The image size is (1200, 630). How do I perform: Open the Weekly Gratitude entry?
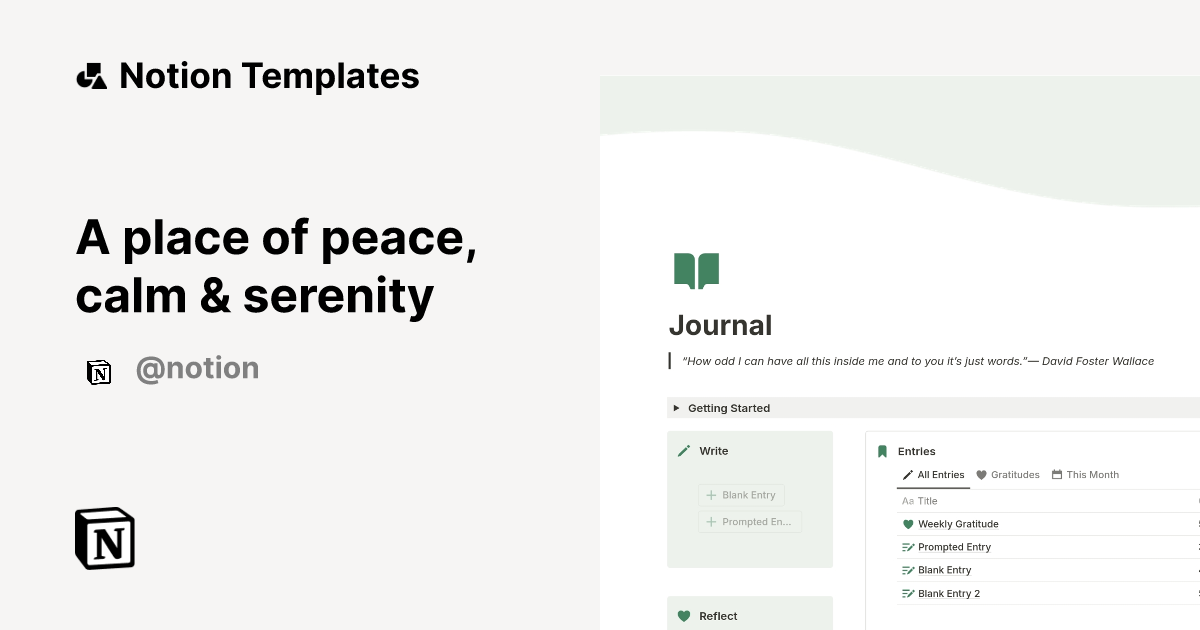pyautogui.click(x=957, y=523)
